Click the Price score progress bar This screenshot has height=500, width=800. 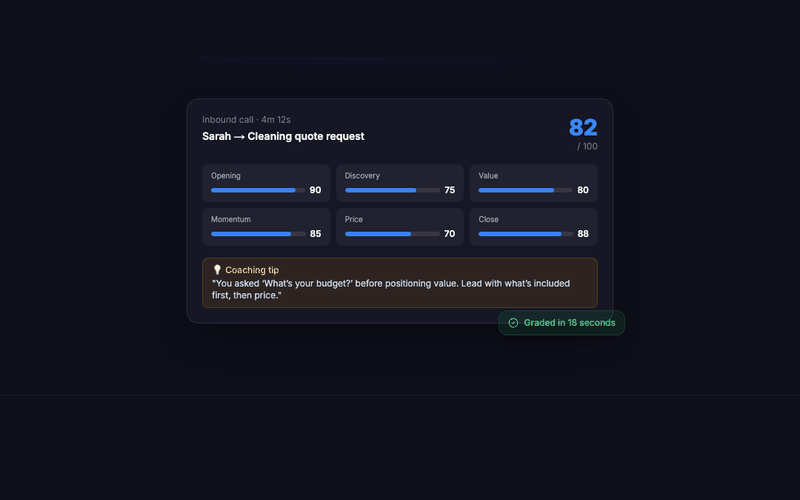click(x=392, y=234)
